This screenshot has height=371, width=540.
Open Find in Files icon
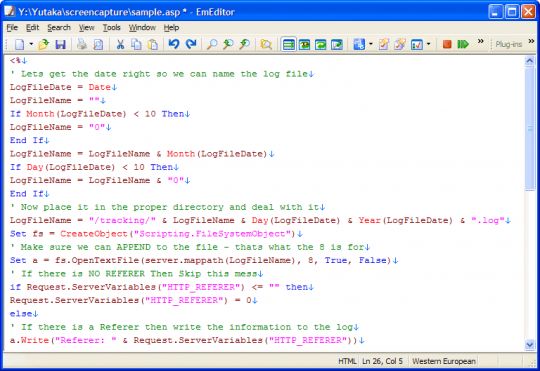[266, 44]
